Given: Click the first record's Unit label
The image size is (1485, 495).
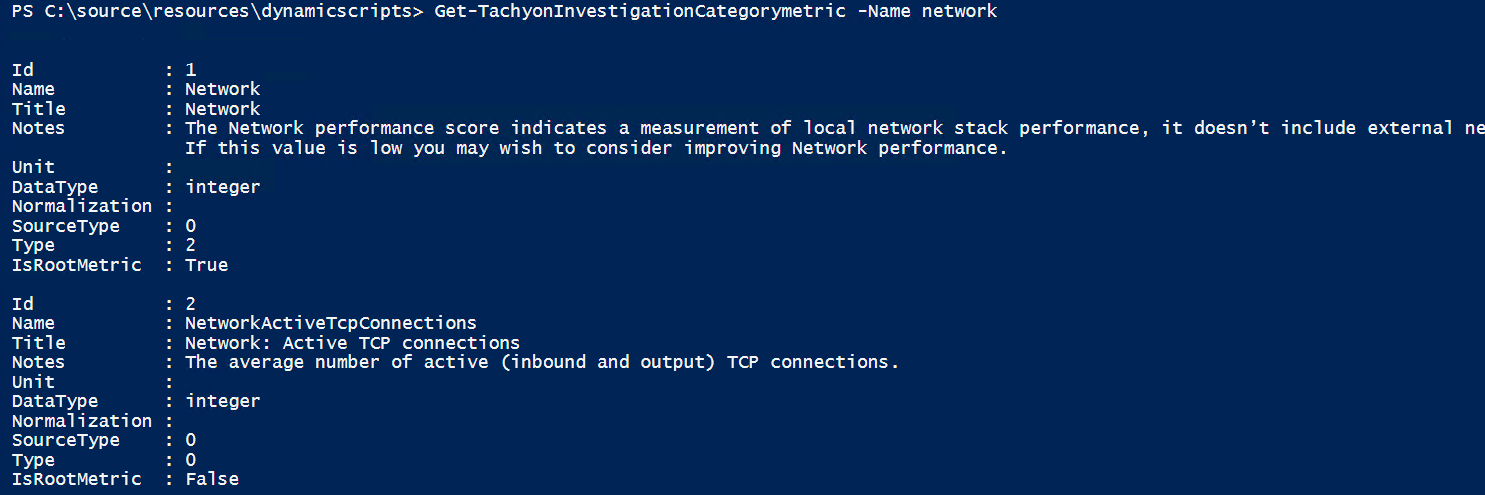Looking at the screenshot, I should 33,167.
